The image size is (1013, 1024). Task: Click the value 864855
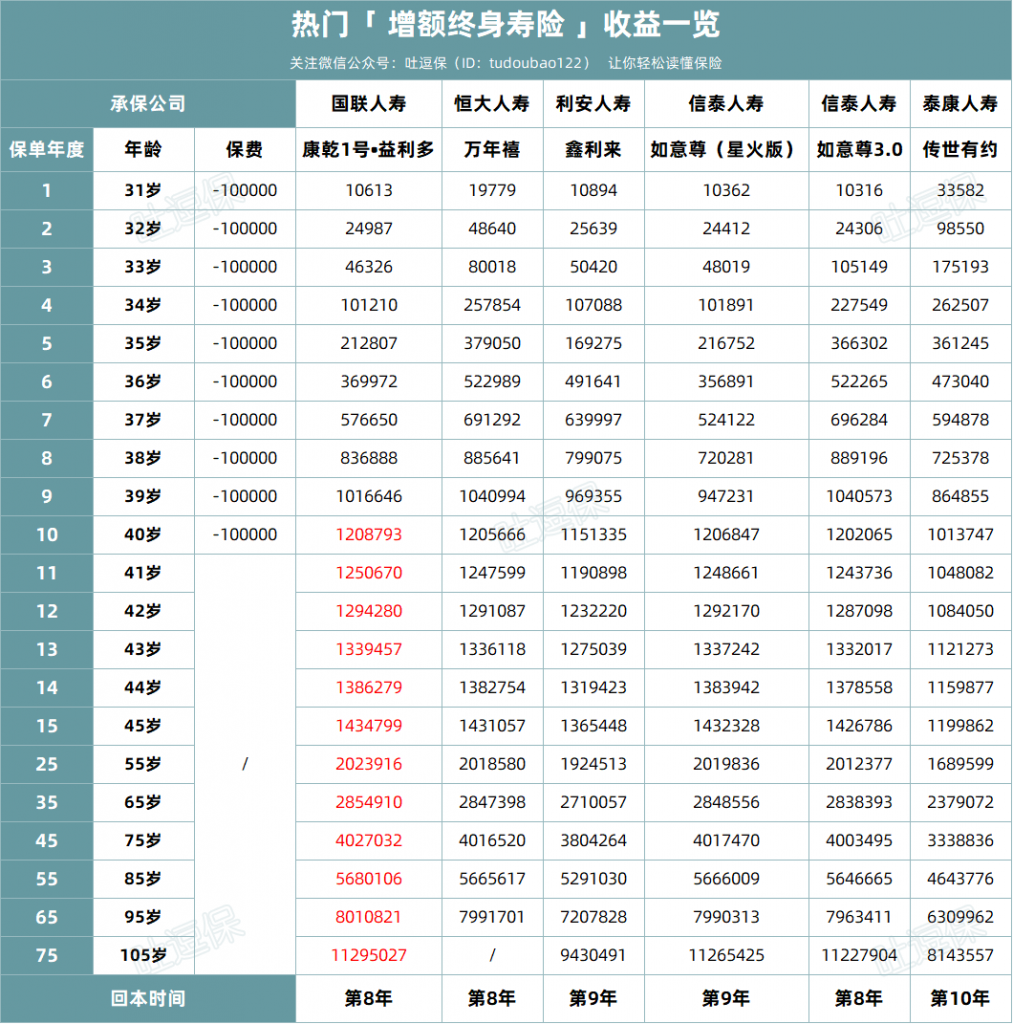pyautogui.click(x=960, y=496)
